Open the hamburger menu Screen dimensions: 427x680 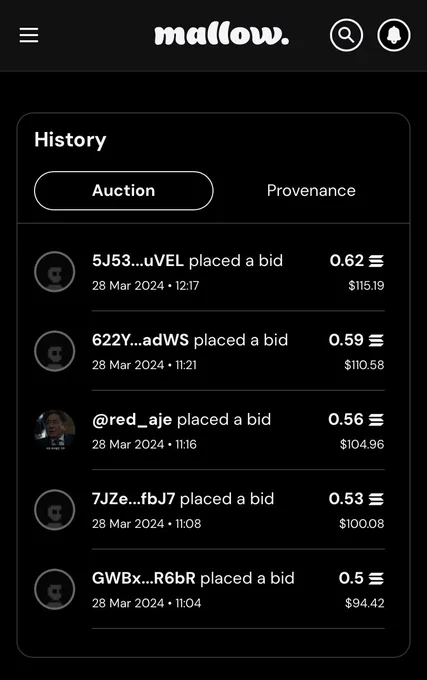tap(29, 35)
